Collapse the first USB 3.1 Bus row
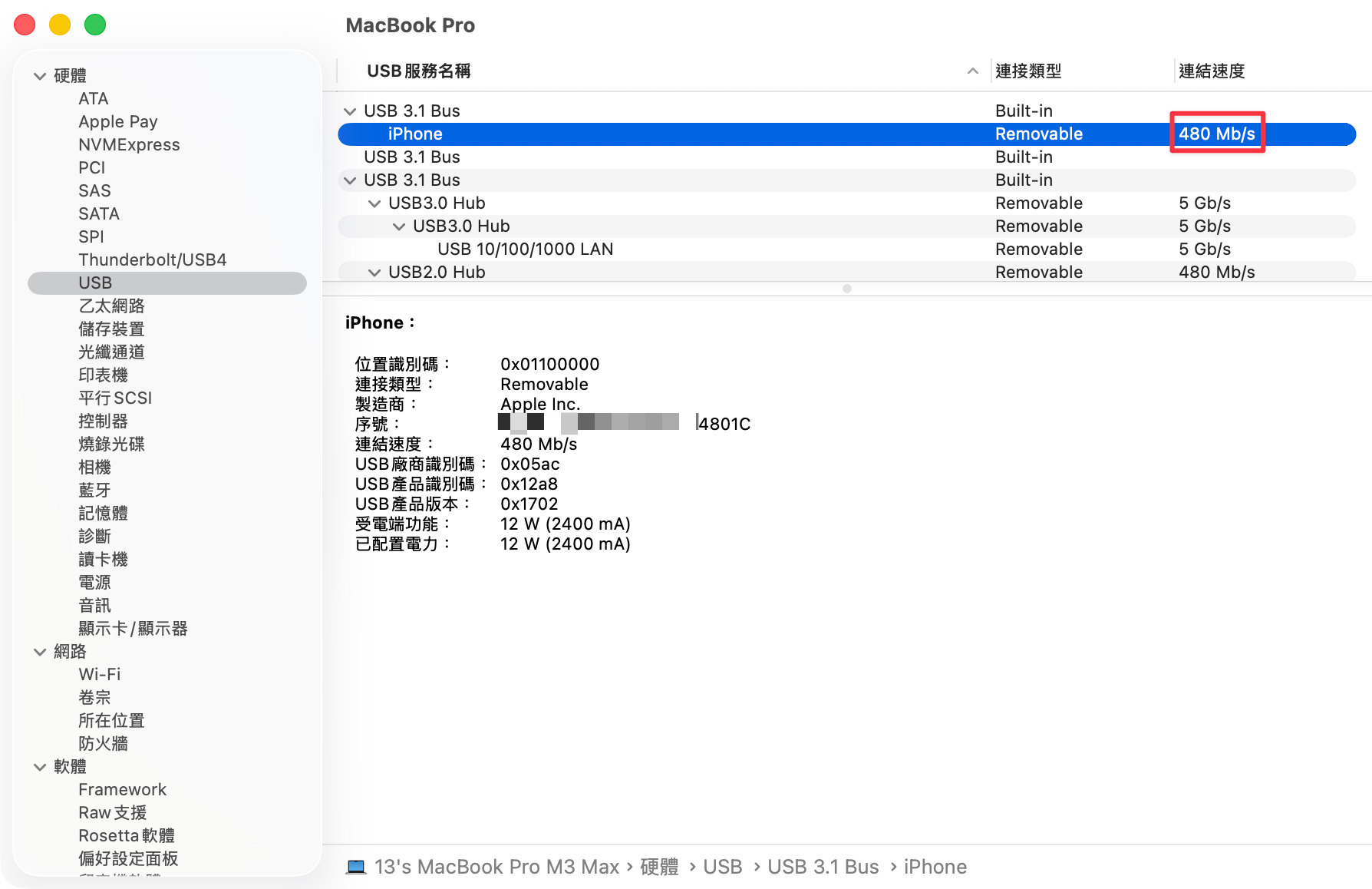 350,111
